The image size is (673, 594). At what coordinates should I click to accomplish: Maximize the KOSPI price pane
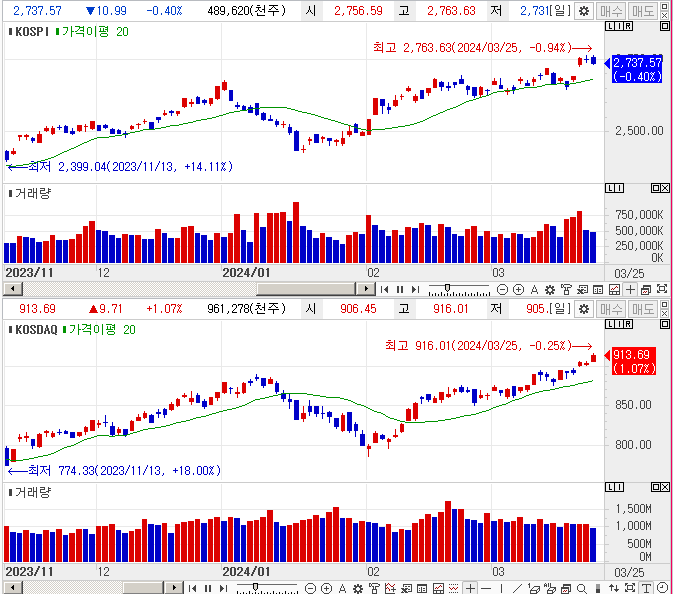pos(664,26)
